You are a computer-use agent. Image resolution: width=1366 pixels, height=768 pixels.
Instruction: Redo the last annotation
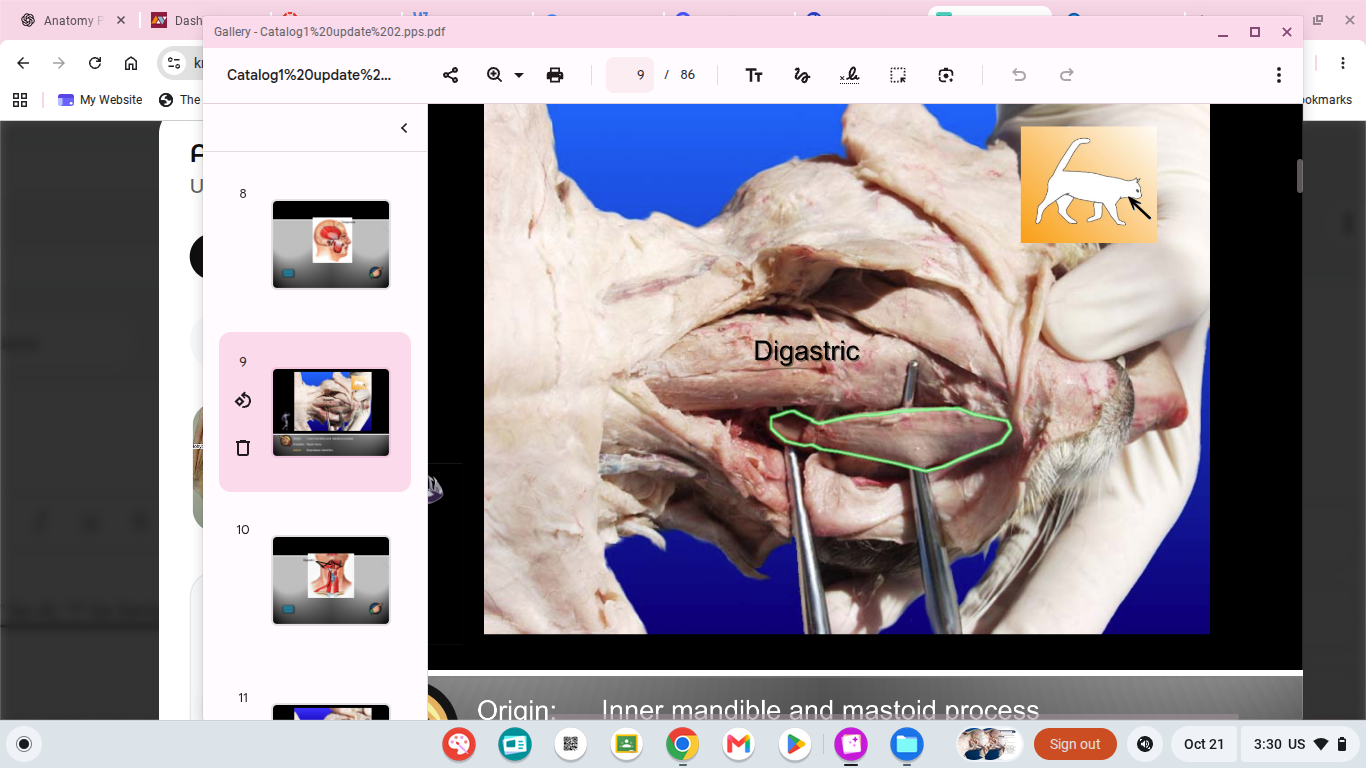point(1067,75)
